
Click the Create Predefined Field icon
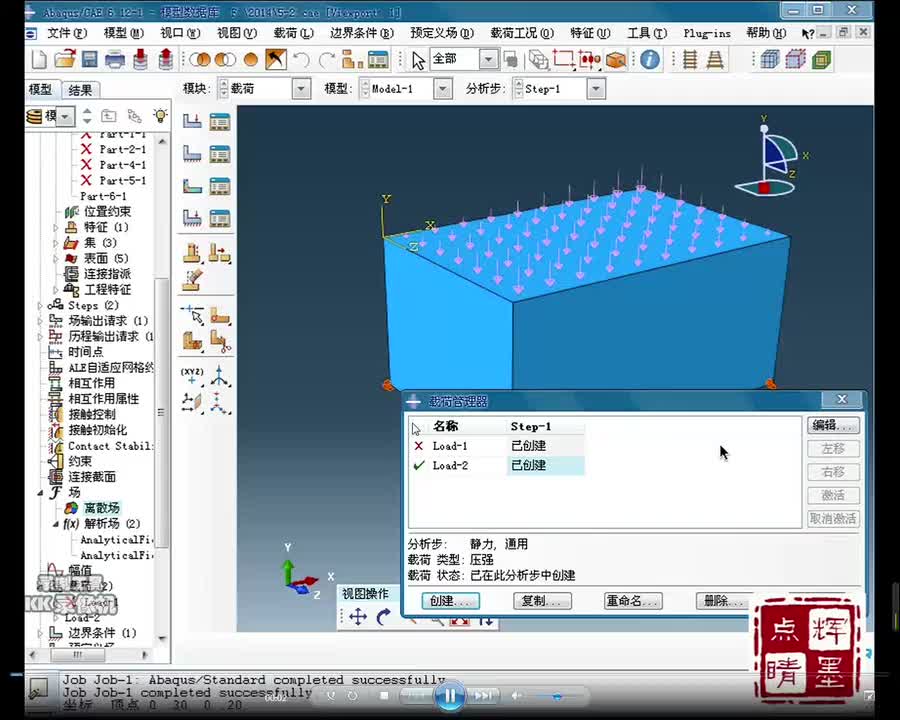pos(192,185)
